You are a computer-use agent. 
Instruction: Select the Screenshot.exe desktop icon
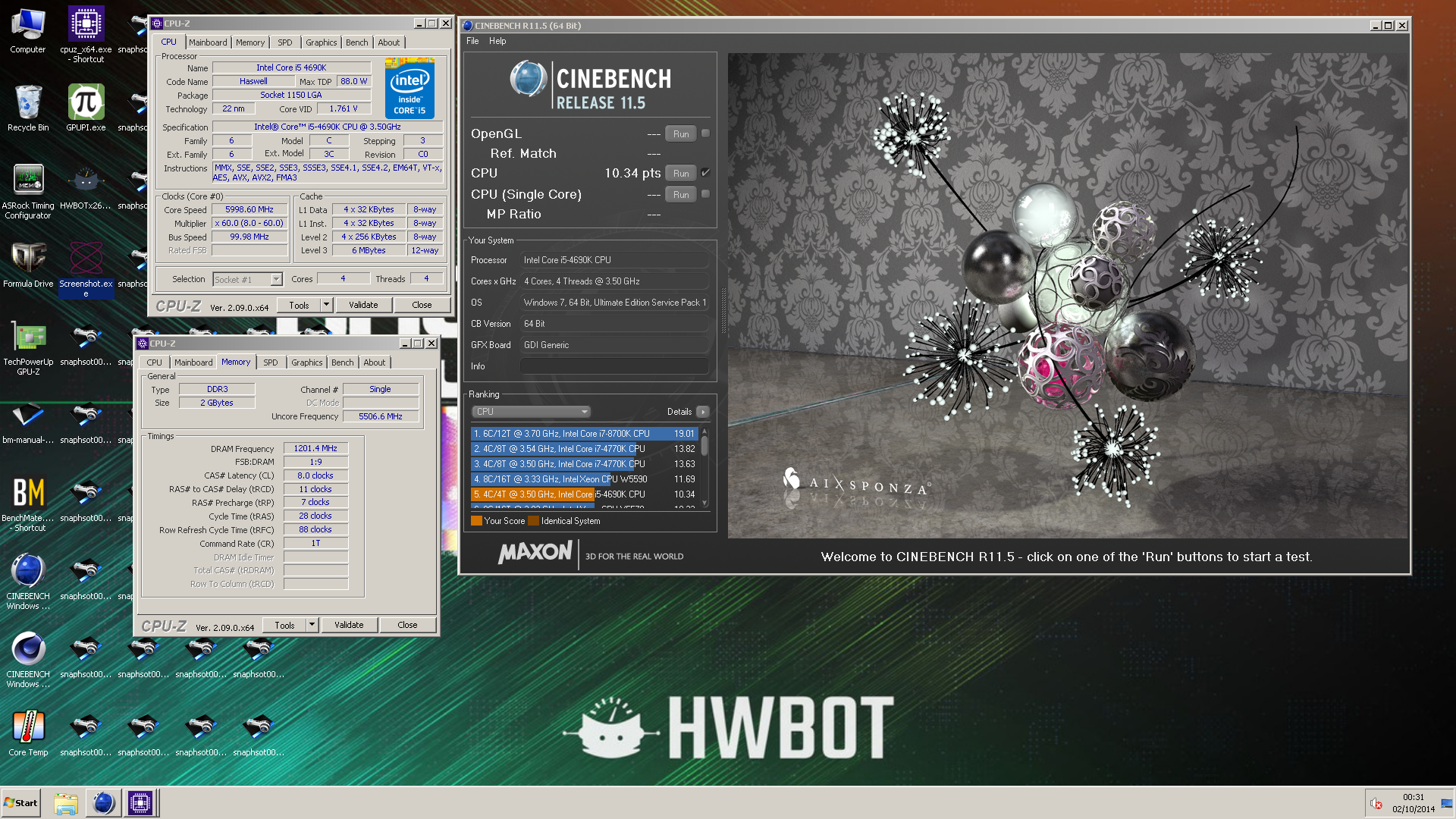[86, 269]
